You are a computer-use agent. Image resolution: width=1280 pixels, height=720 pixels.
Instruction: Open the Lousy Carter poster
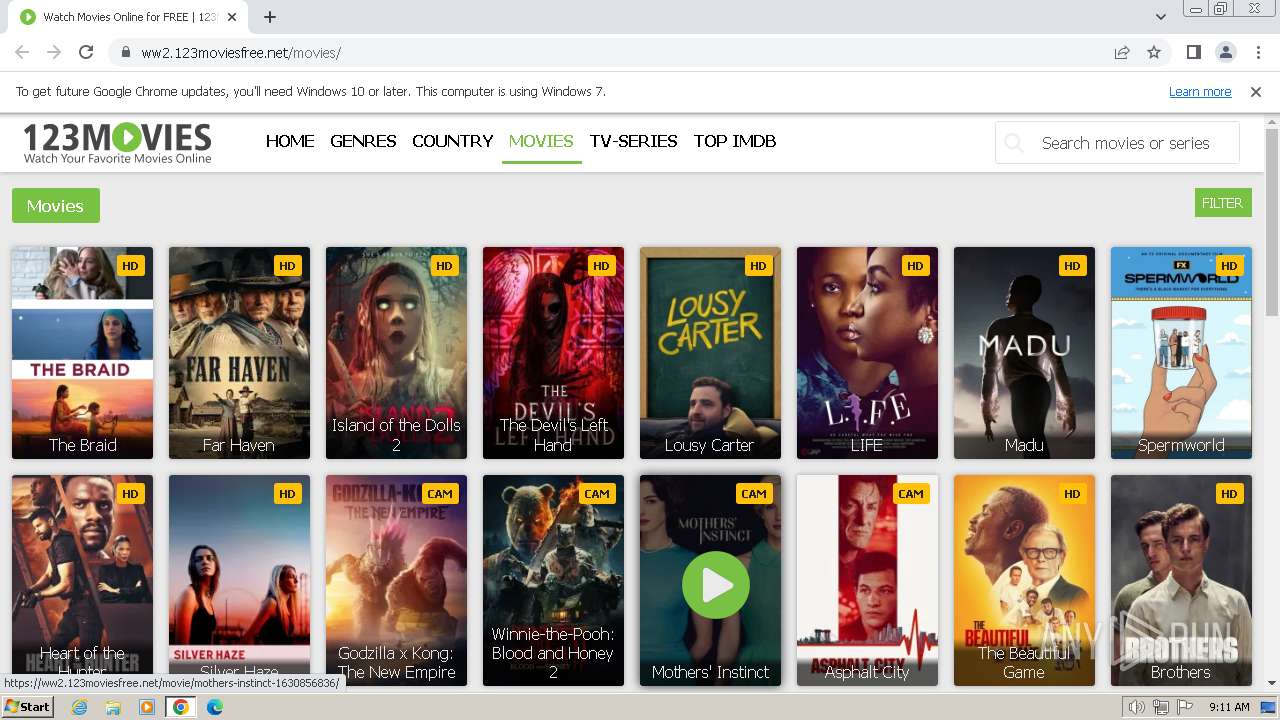click(x=710, y=353)
